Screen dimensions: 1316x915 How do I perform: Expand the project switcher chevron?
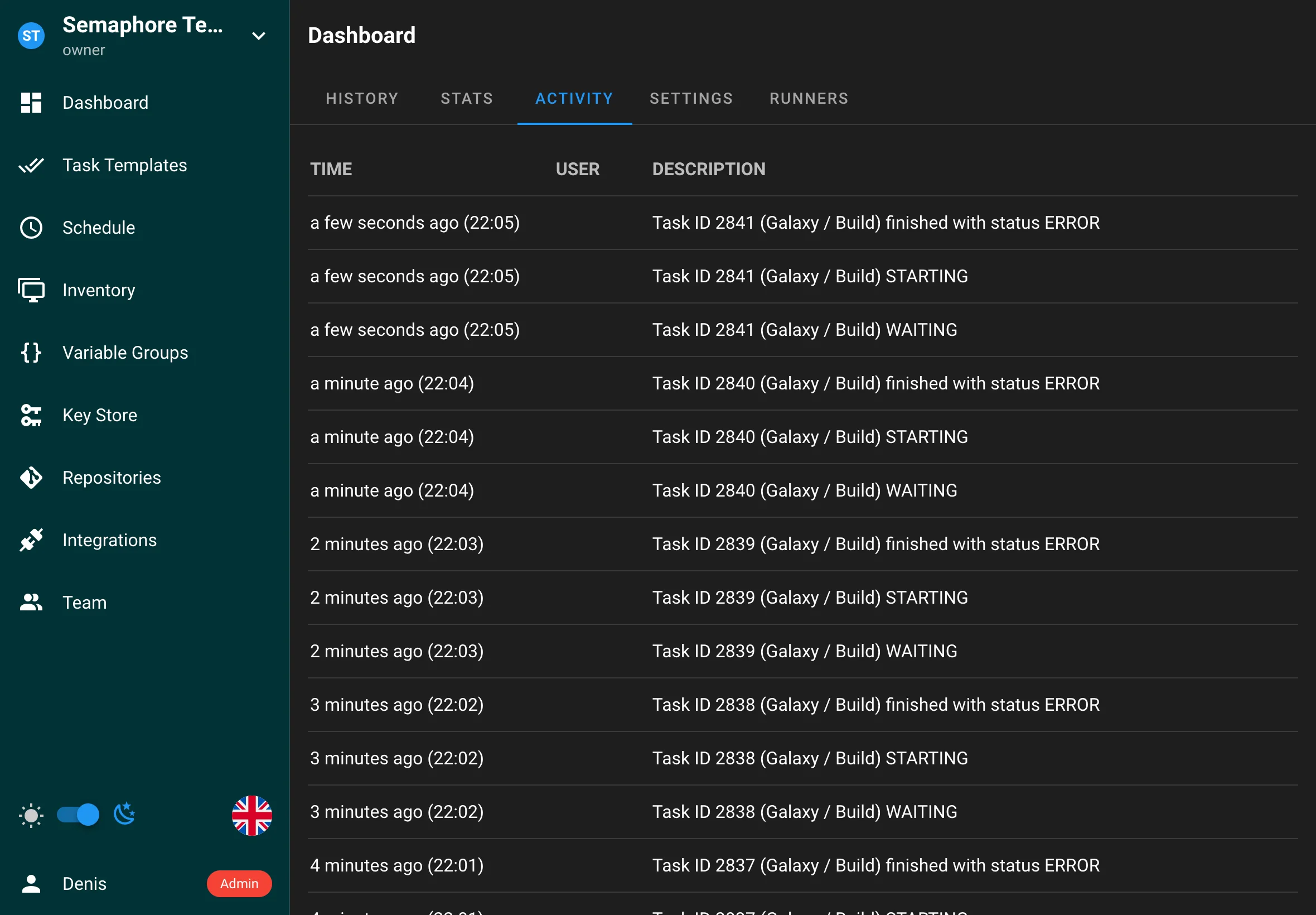[x=258, y=36]
